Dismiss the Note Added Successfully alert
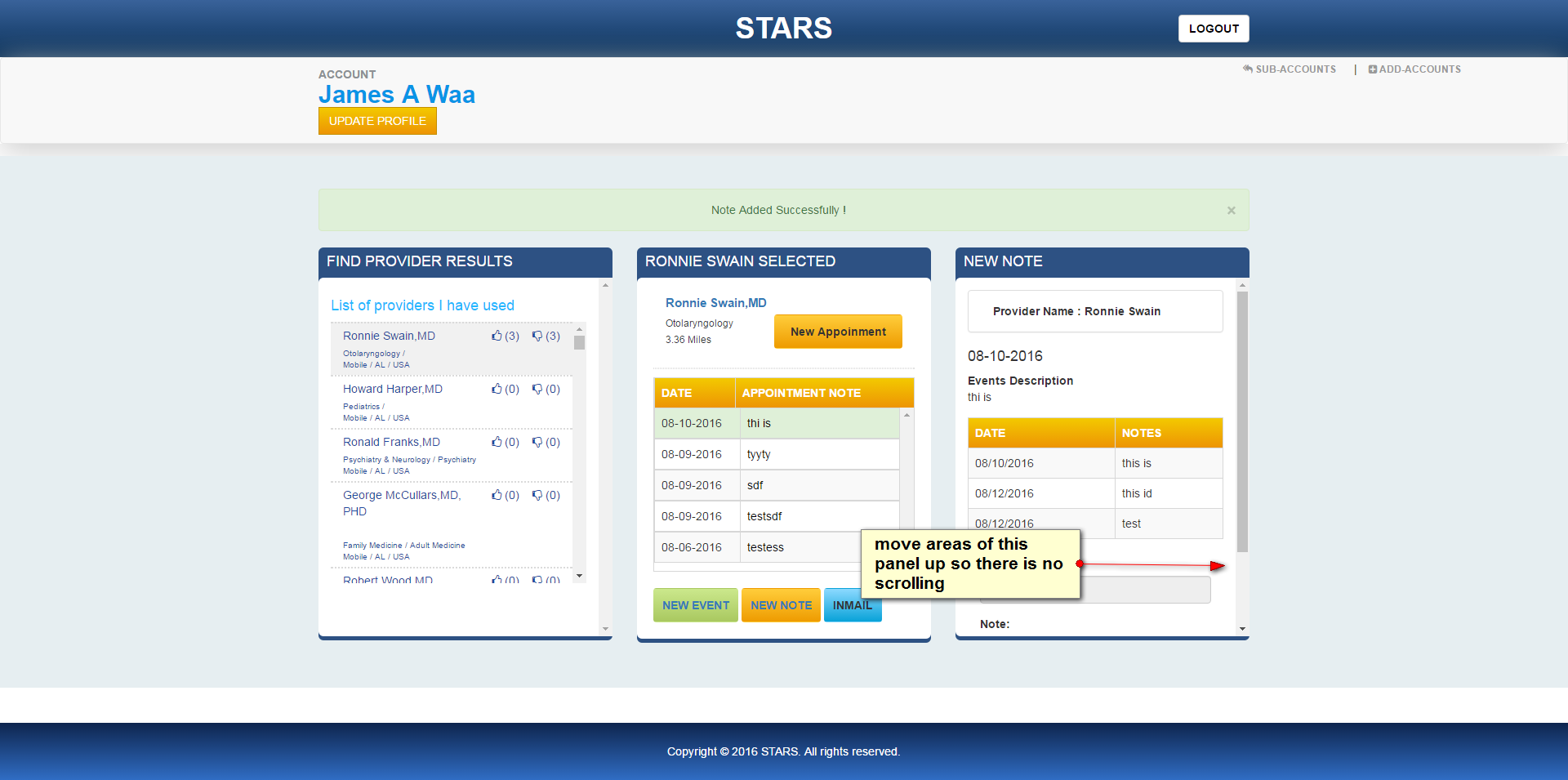 click(x=1232, y=210)
